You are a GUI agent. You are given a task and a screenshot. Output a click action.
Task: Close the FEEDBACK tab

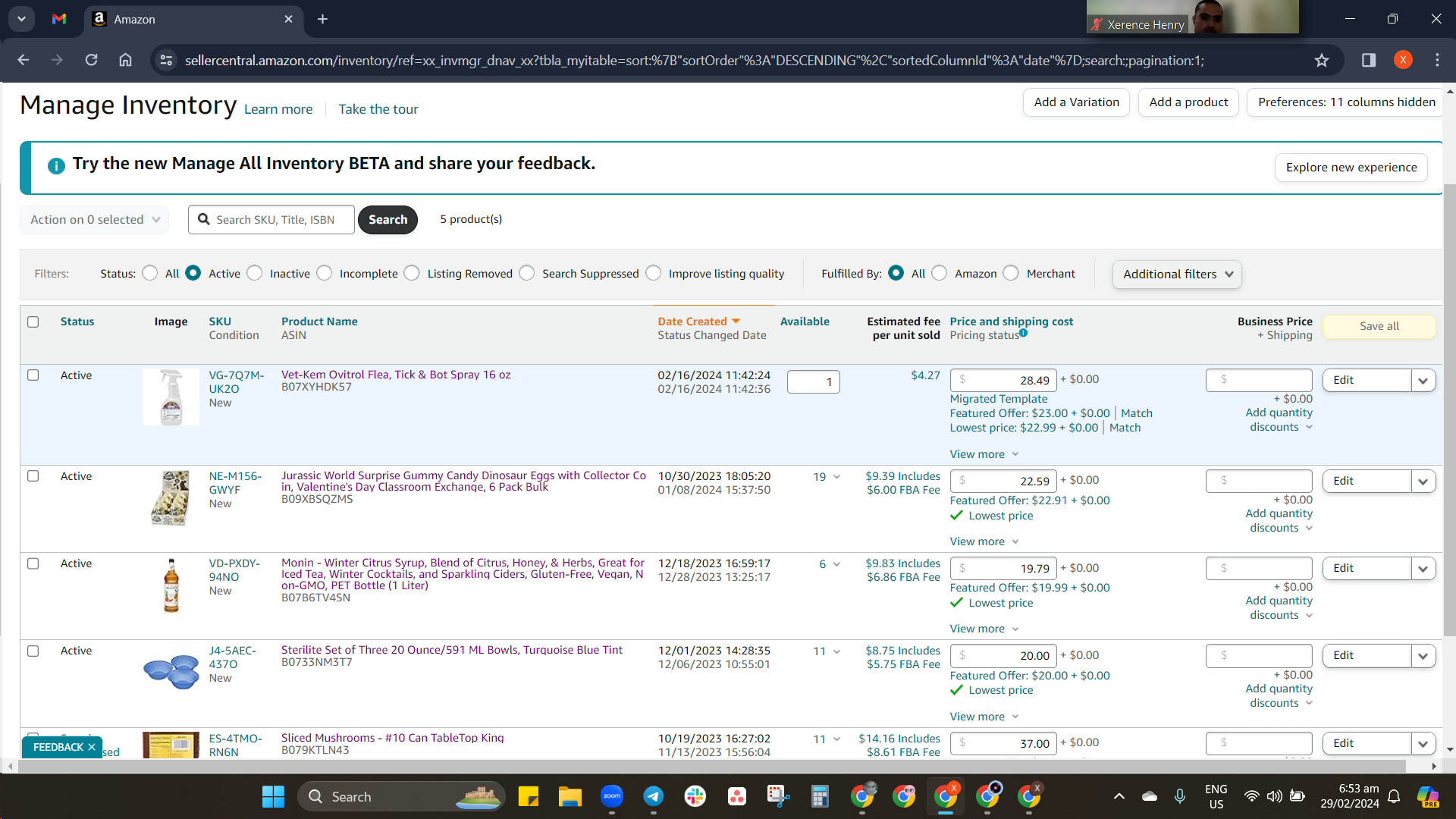tap(92, 747)
